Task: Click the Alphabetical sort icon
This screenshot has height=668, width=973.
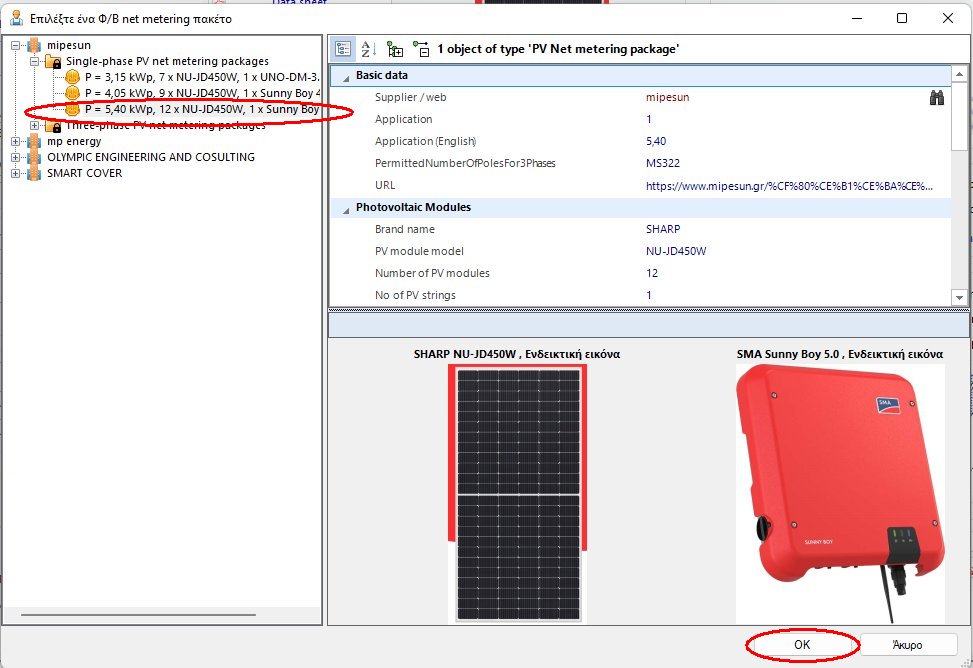Action: (367, 49)
